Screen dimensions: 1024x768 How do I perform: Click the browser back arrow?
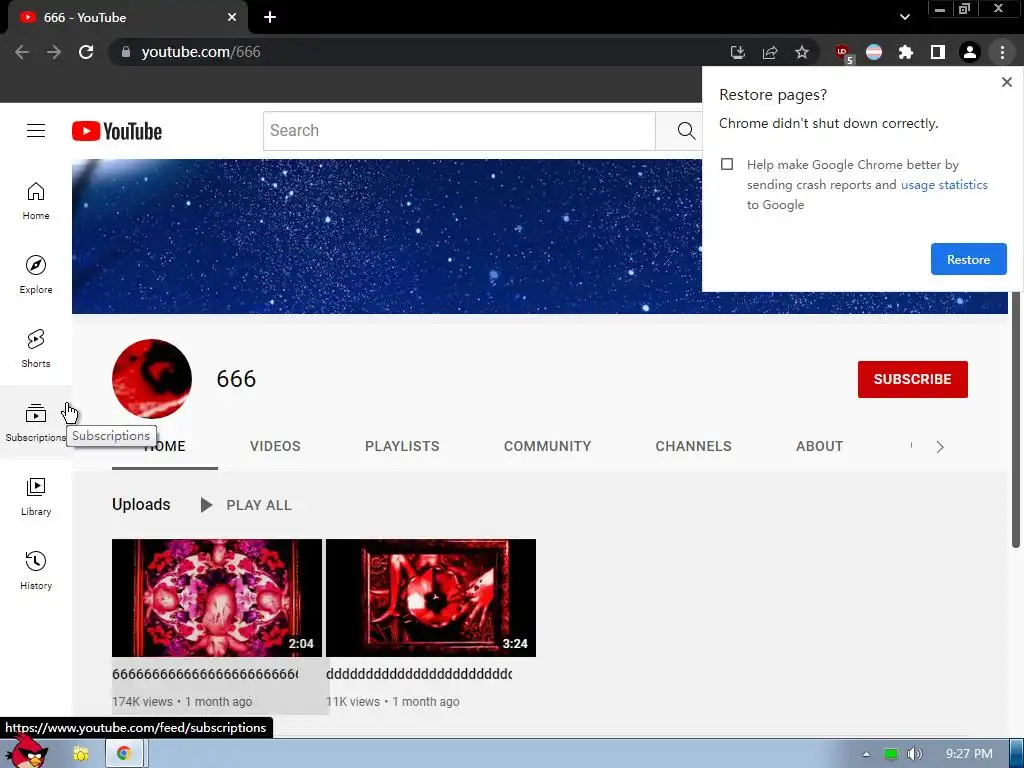tap(22, 52)
